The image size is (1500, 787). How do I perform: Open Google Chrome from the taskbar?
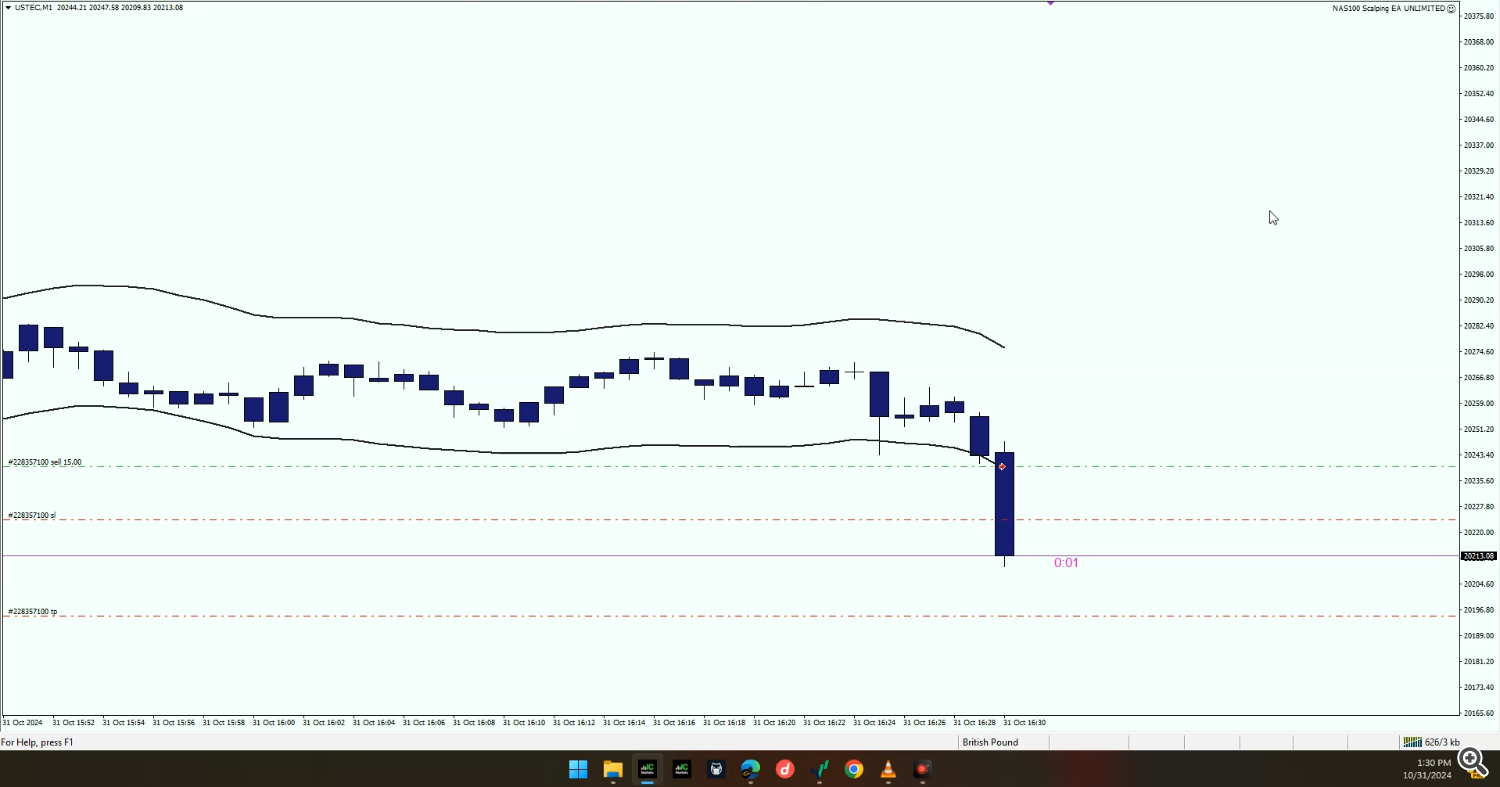854,769
